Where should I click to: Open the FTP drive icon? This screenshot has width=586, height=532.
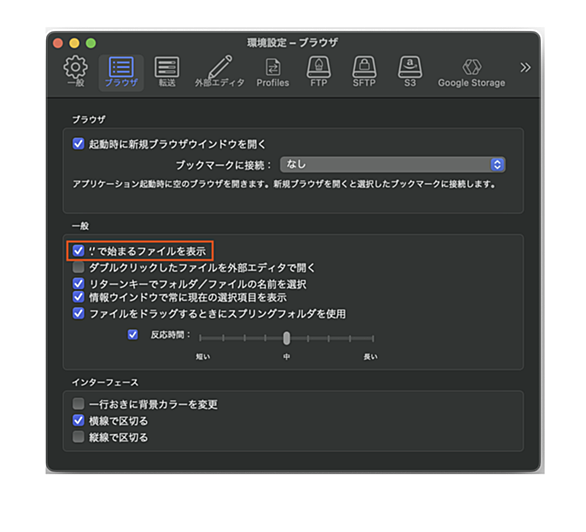point(318,72)
